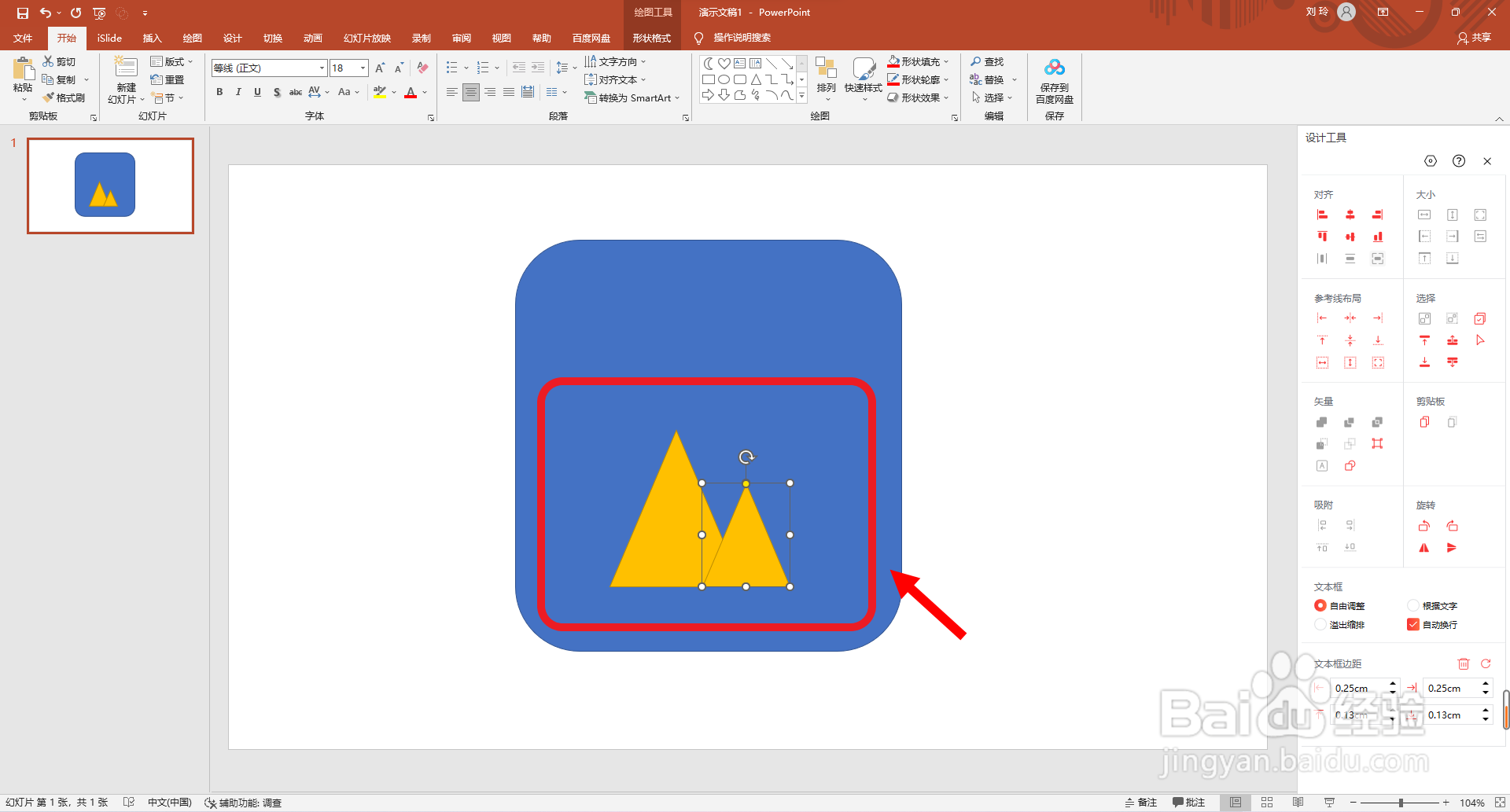Image resolution: width=1510 pixels, height=812 pixels.
Task: Switch to the 设计 ribbon tab
Action: pos(232,38)
